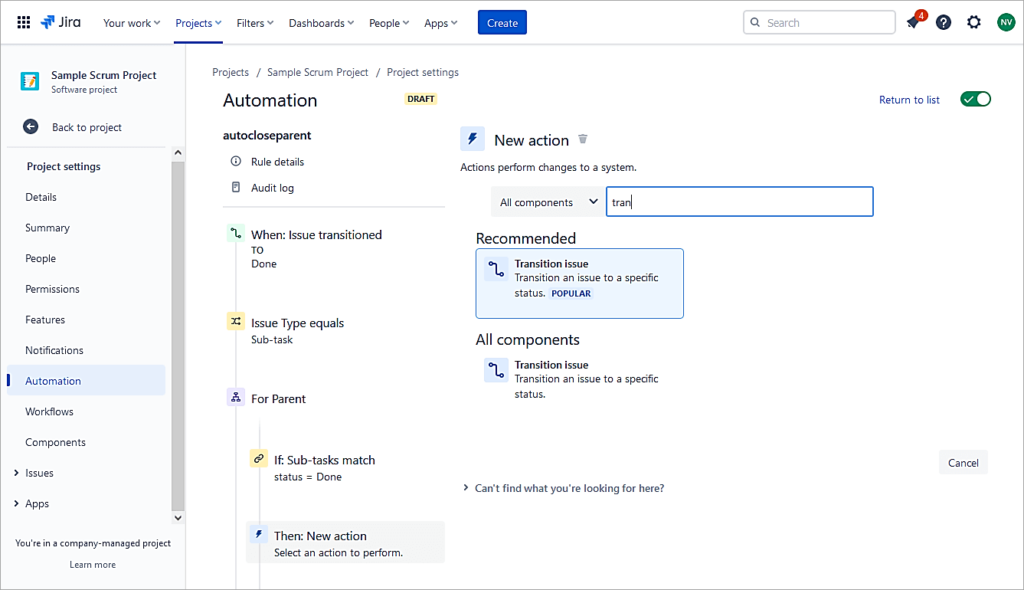Click the action search field containing tran

pos(740,202)
